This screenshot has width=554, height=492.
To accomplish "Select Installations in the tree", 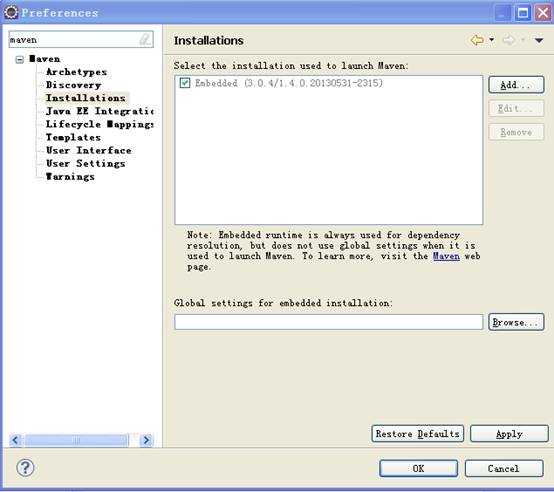I will pyautogui.click(x=86, y=98).
